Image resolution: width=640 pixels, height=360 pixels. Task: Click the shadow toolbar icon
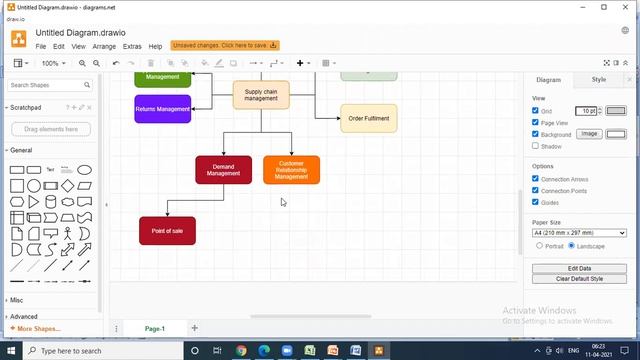click(233, 63)
